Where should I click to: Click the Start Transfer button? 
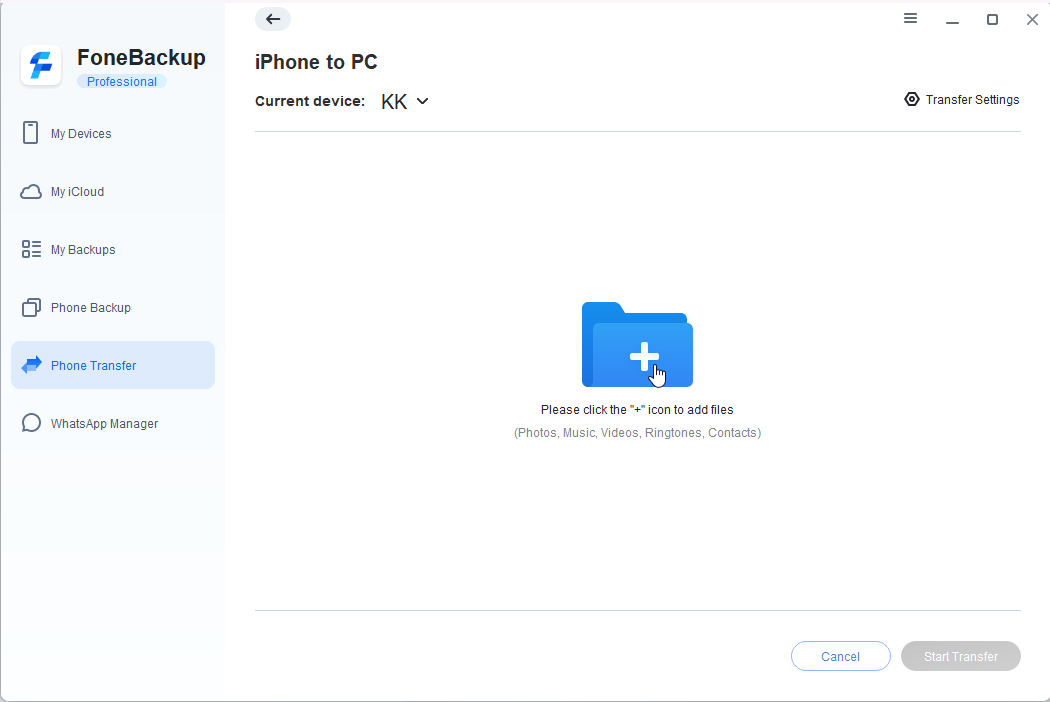click(960, 656)
